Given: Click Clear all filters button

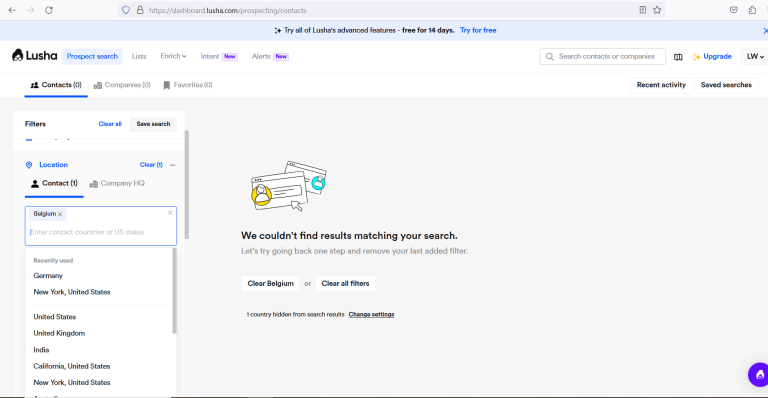Looking at the screenshot, I should click(x=345, y=283).
